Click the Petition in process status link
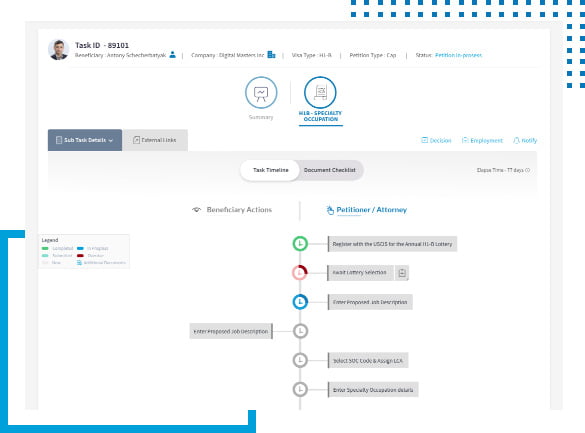The width and height of the screenshot is (585, 433). (459, 55)
